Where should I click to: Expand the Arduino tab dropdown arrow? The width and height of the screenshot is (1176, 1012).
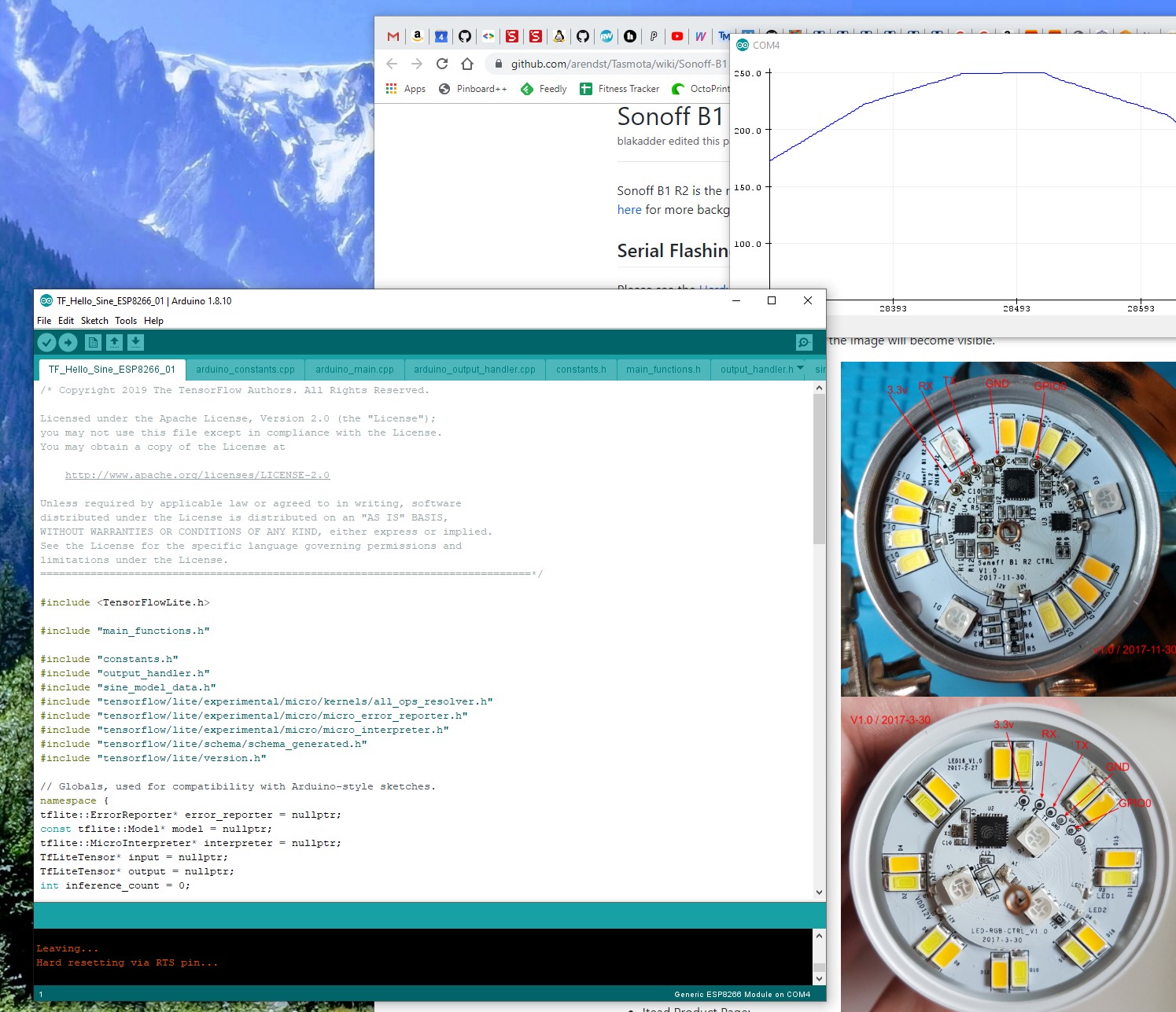(x=801, y=367)
